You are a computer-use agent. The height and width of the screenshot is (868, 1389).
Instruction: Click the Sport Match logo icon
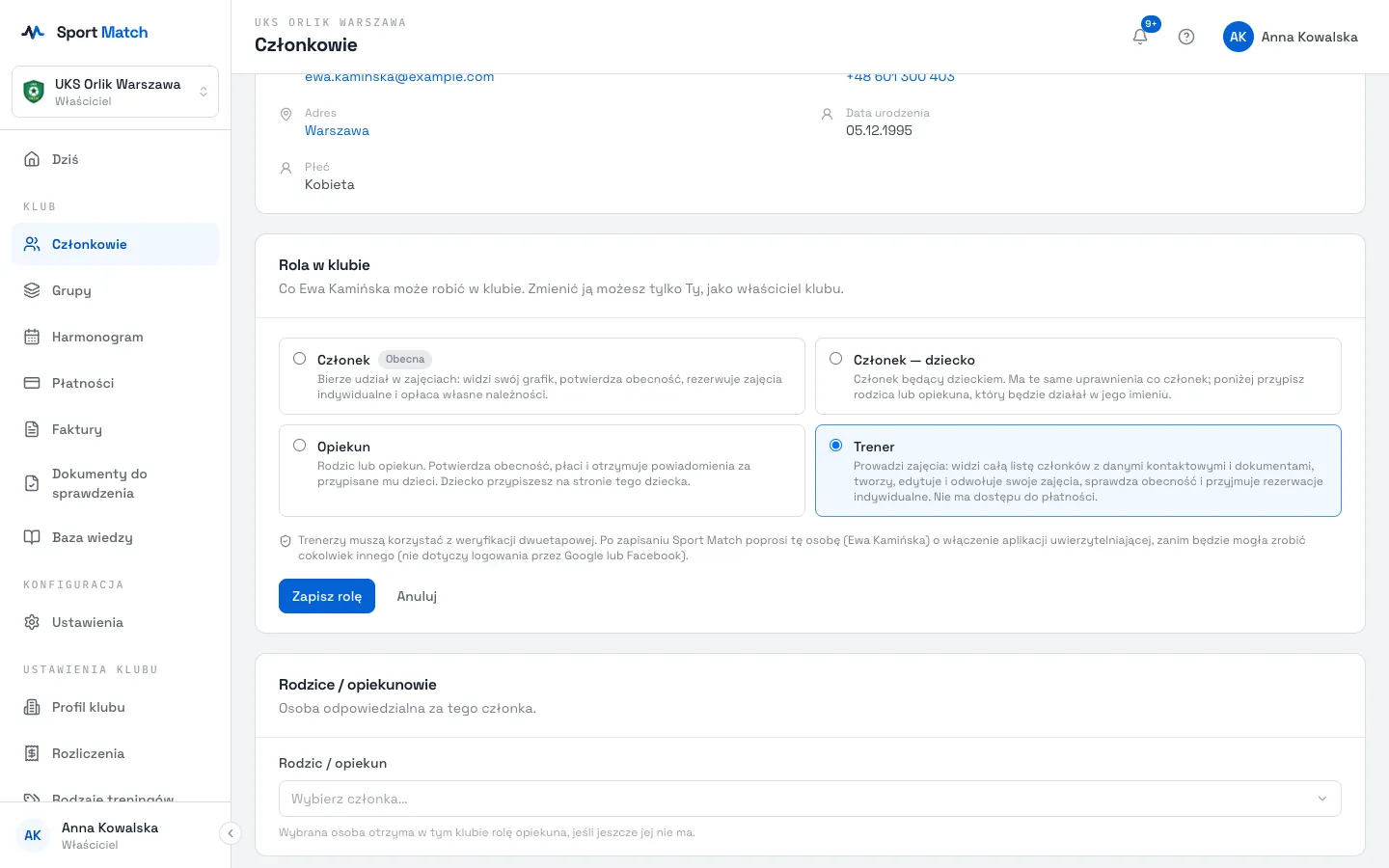[33, 32]
